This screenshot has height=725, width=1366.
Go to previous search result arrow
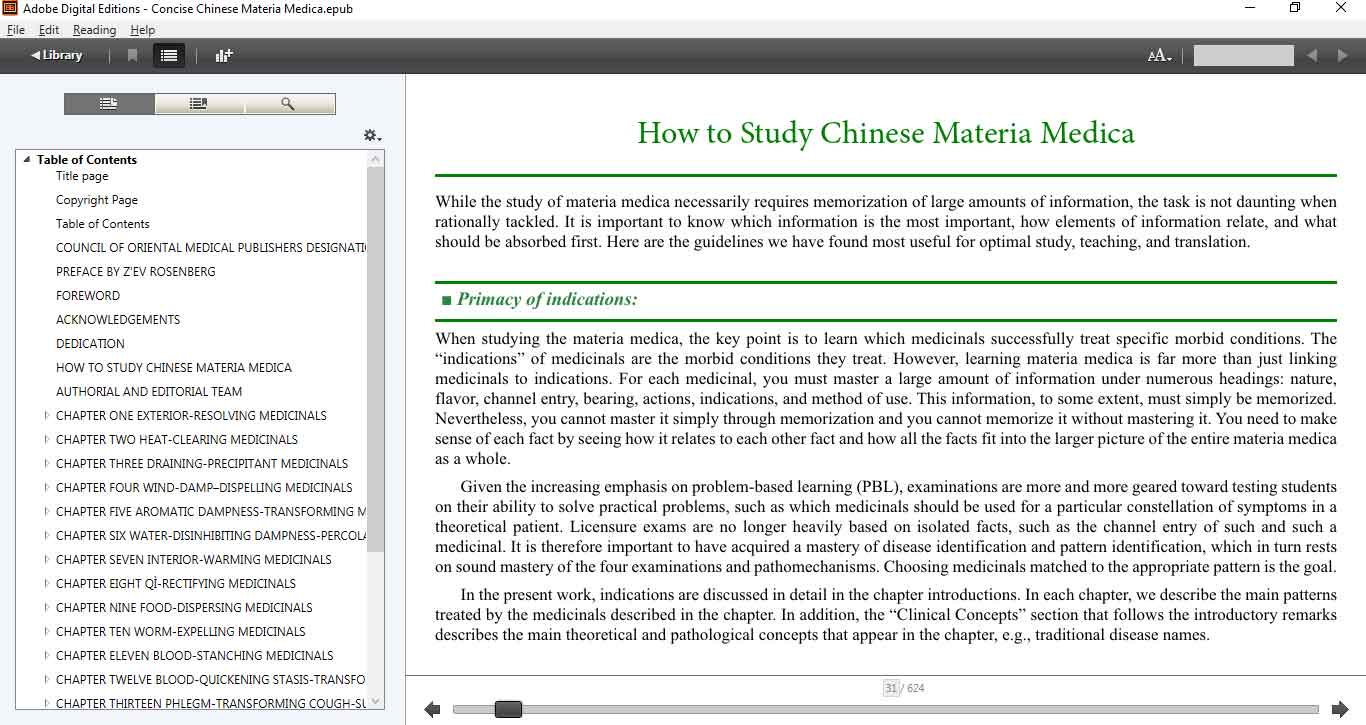(1312, 55)
